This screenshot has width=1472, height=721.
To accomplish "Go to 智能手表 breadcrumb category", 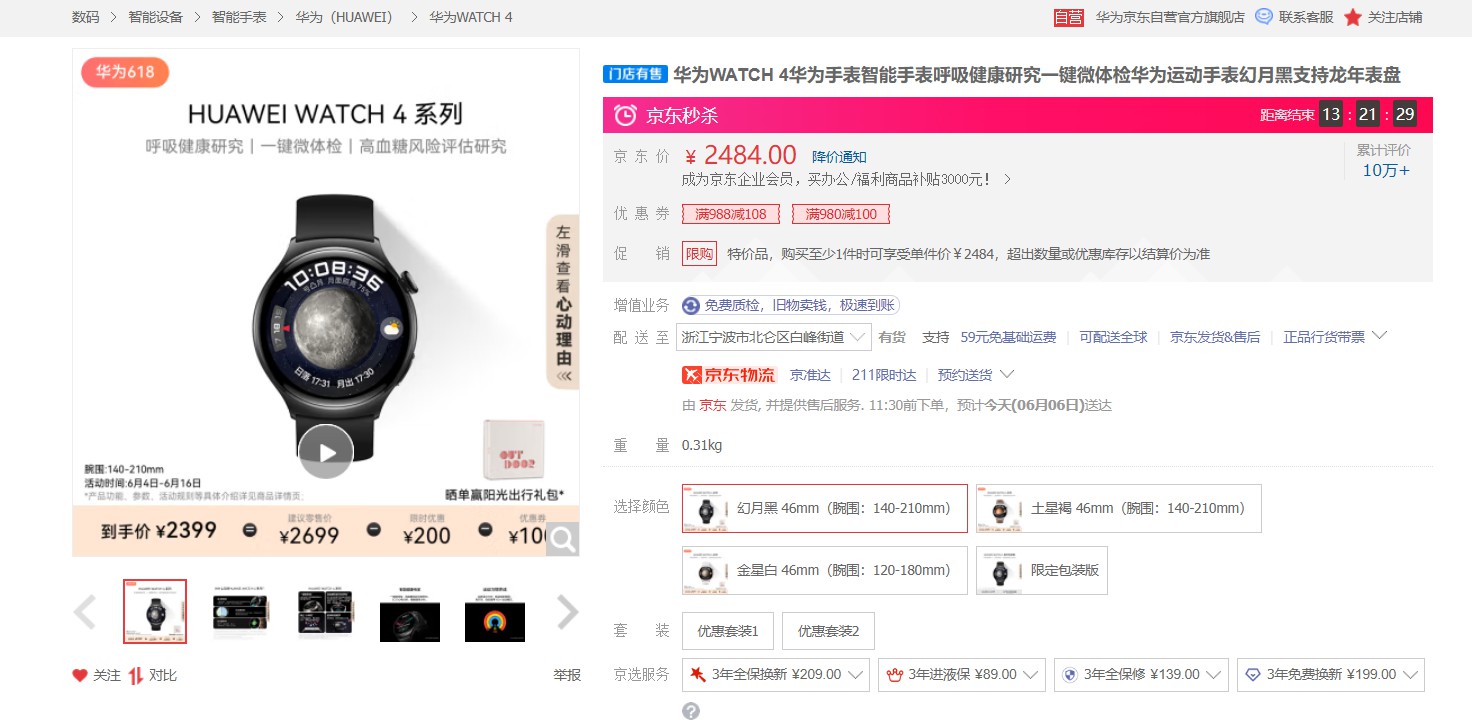I will [x=239, y=17].
